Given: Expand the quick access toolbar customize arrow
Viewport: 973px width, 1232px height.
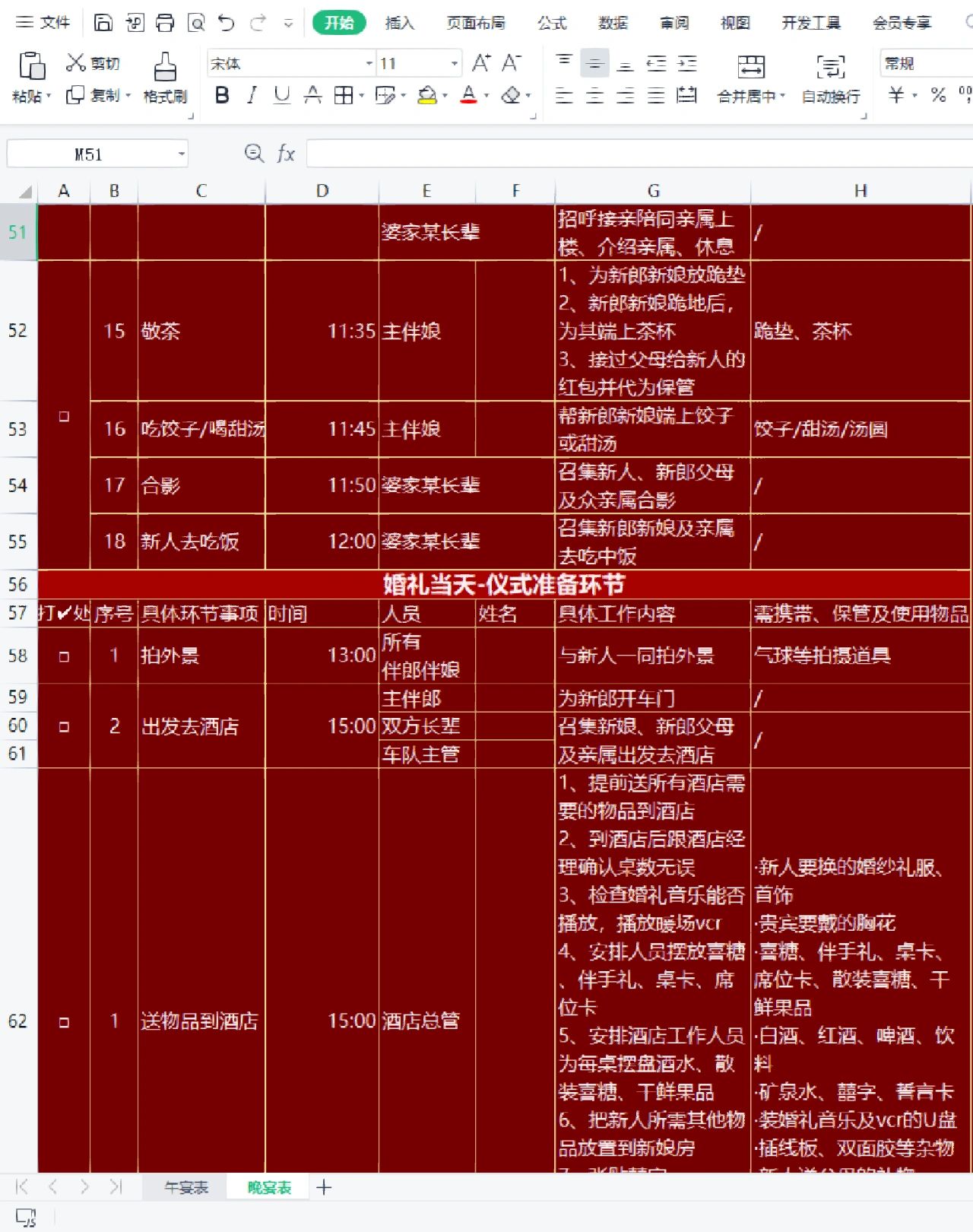Looking at the screenshot, I should coord(288,24).
